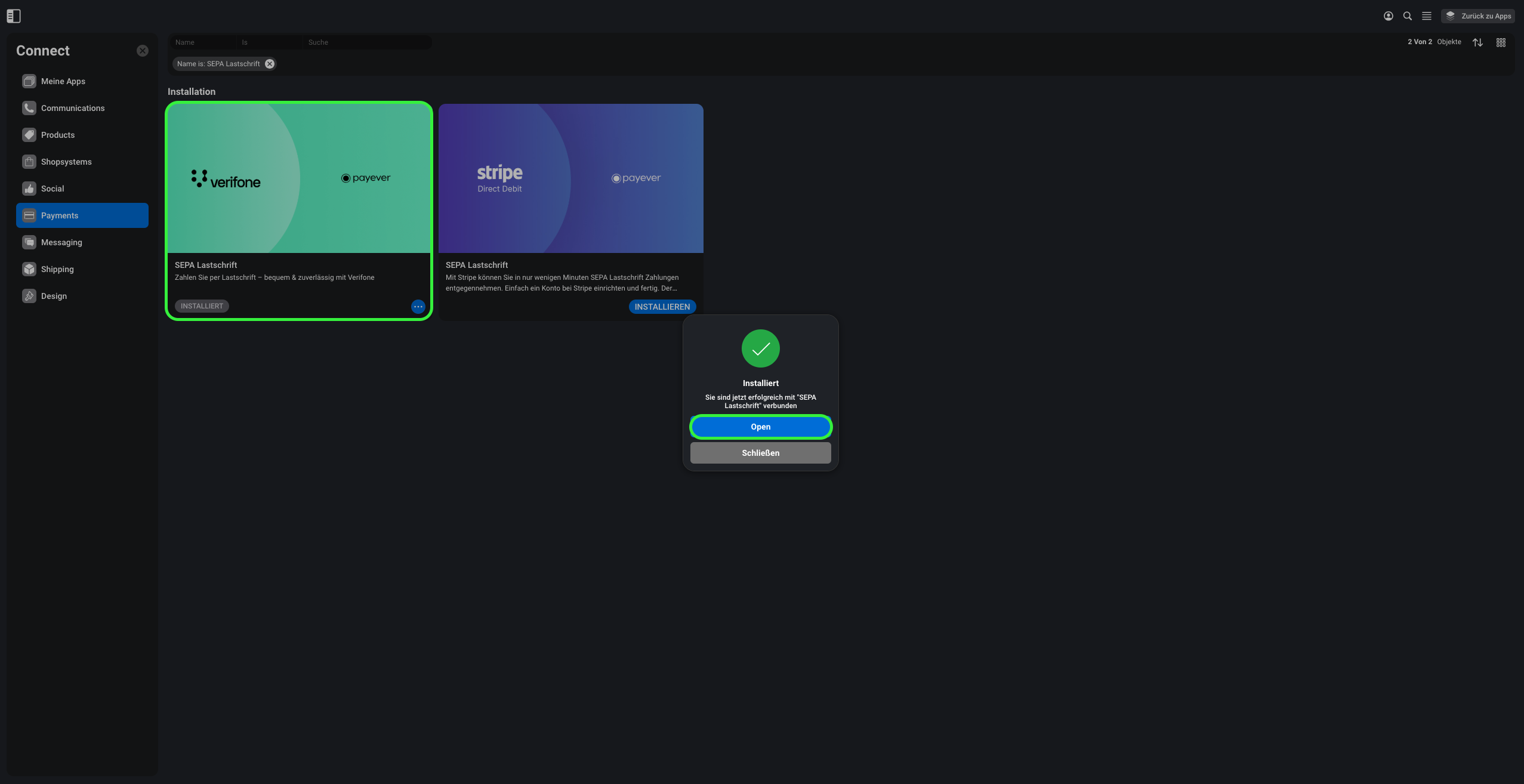Open the hamburger menu icon
The image size is (1524, 784).
tap(1427, 16)
